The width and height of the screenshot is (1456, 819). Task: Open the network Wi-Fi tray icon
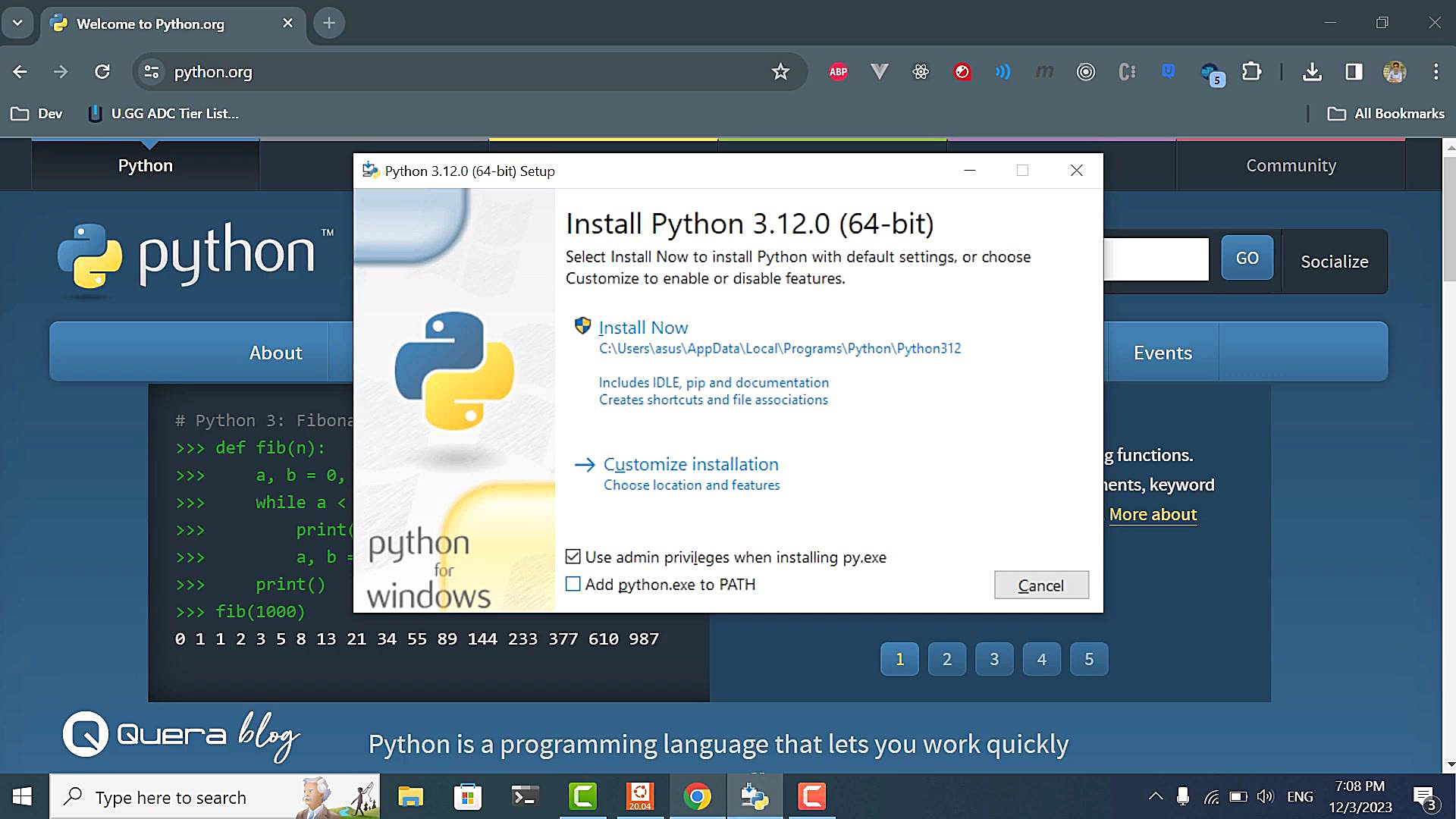pyautogui.click(x=1211, y=797)
